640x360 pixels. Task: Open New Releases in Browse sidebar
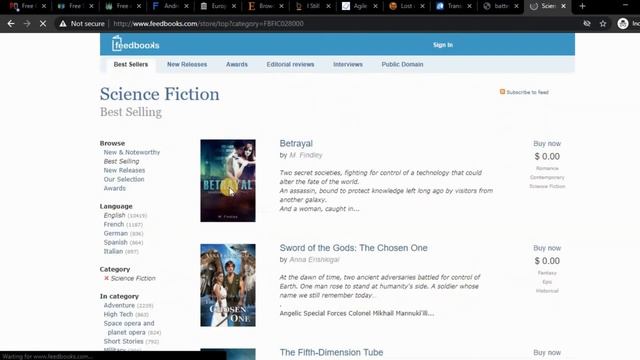124,170
